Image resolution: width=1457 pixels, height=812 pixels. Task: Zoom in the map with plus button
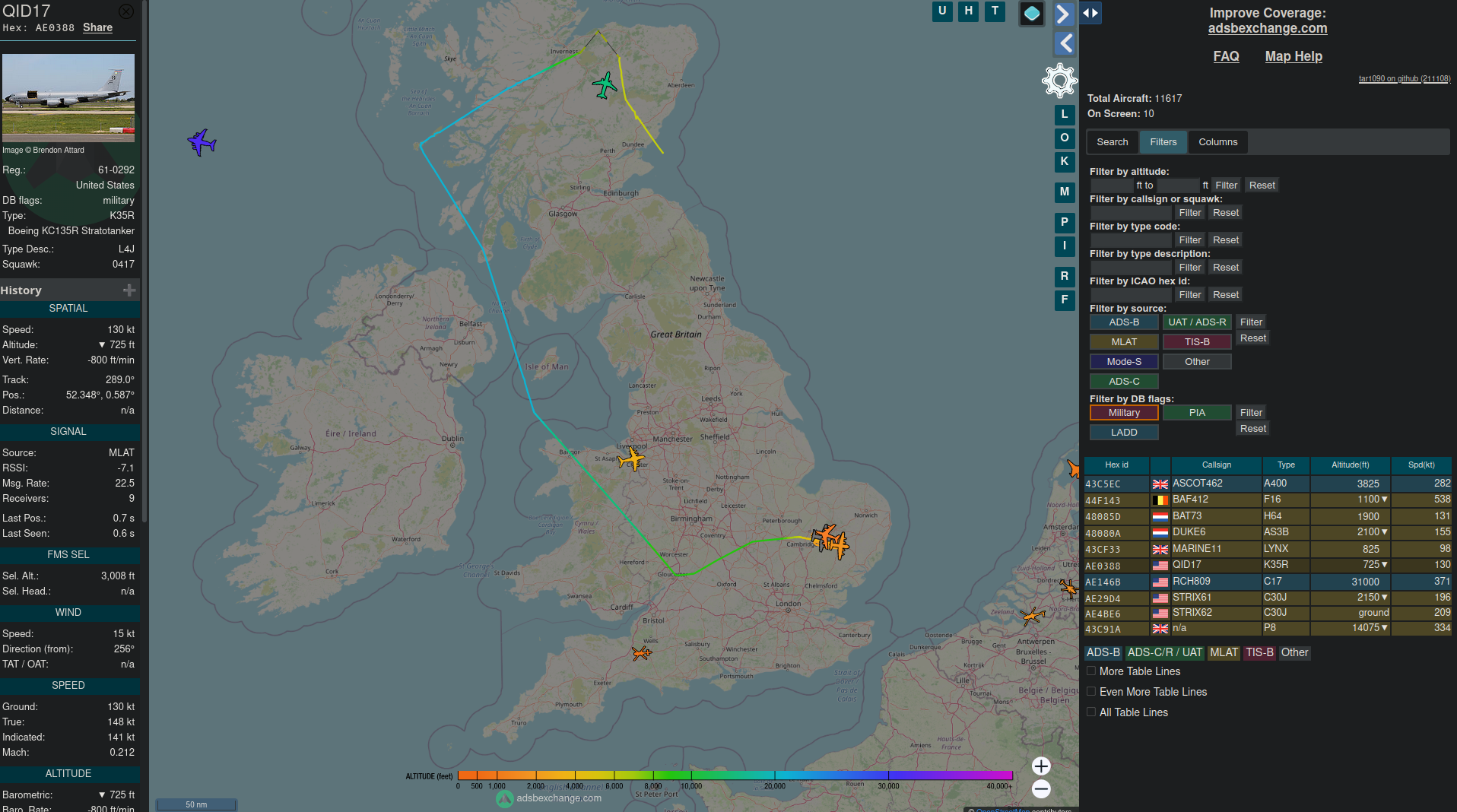click(x=1042, y=766)
